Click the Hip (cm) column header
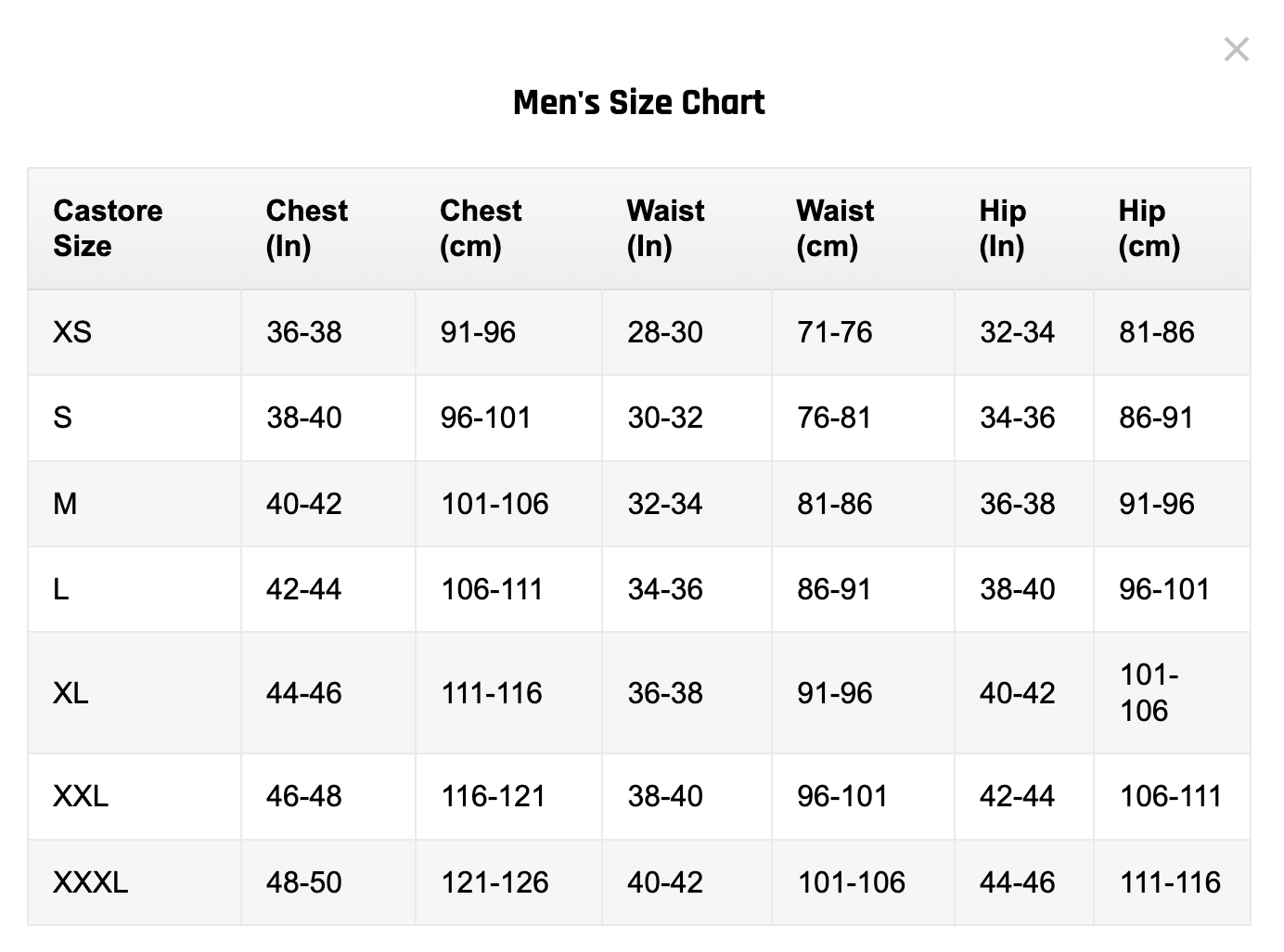This screenshot has width=1284, height=952. [1149, 228]
